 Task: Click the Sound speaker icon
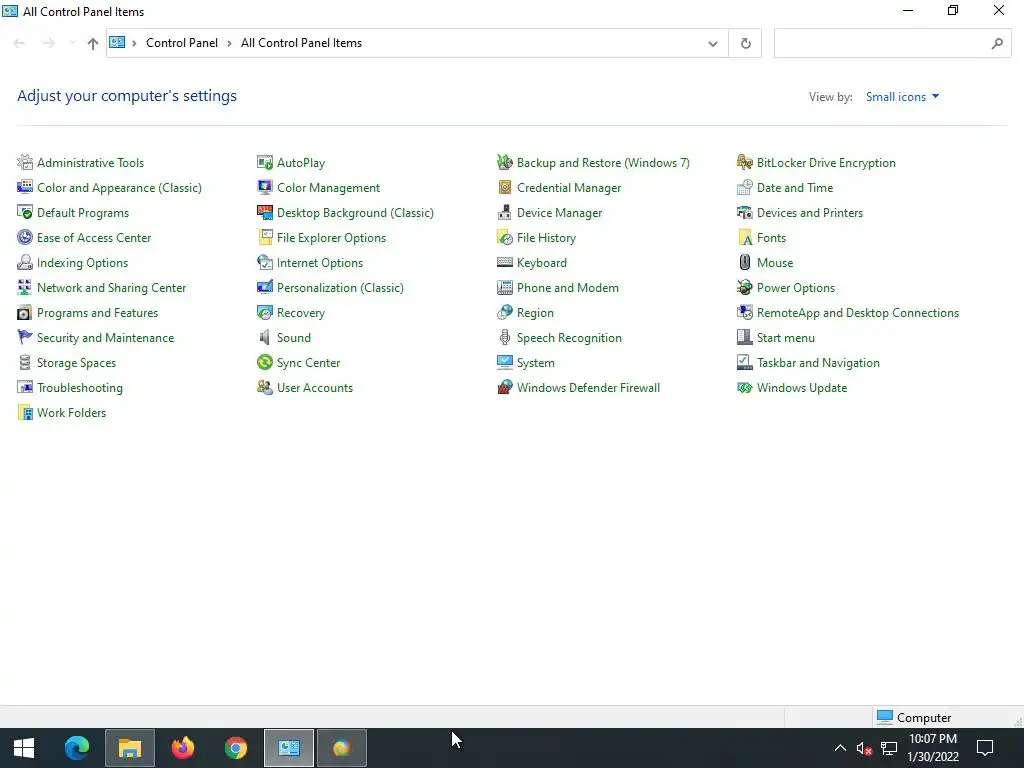pos(264,338)
